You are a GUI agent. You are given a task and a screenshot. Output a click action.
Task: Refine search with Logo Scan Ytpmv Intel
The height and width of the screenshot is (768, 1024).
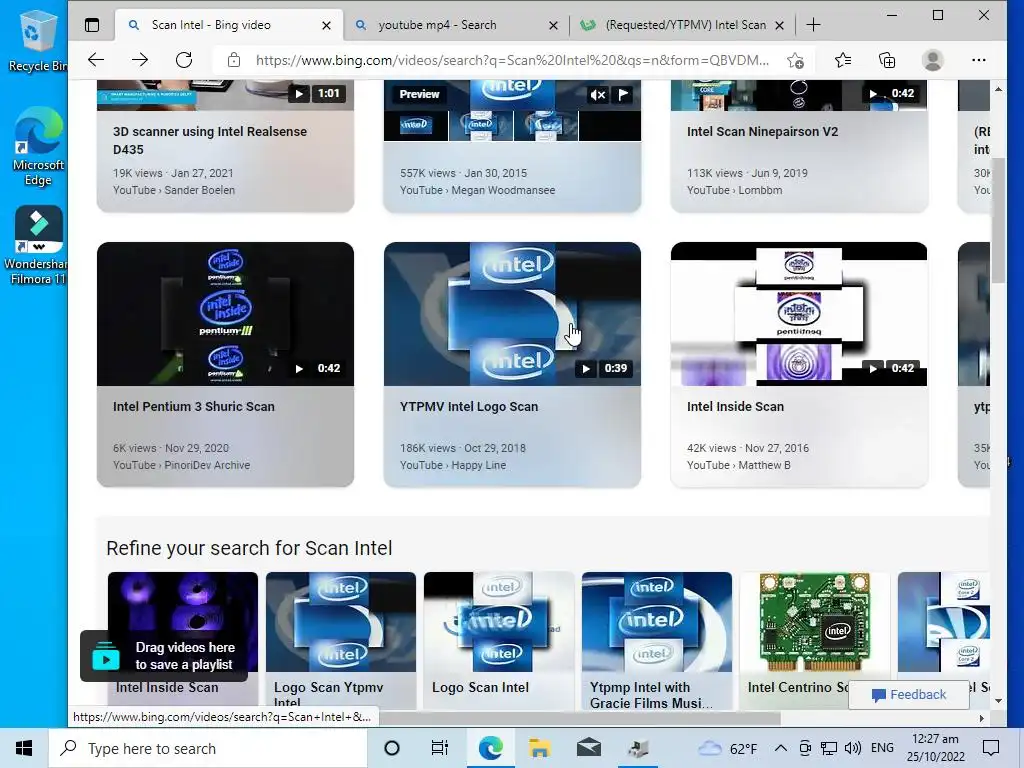[340, 641]
